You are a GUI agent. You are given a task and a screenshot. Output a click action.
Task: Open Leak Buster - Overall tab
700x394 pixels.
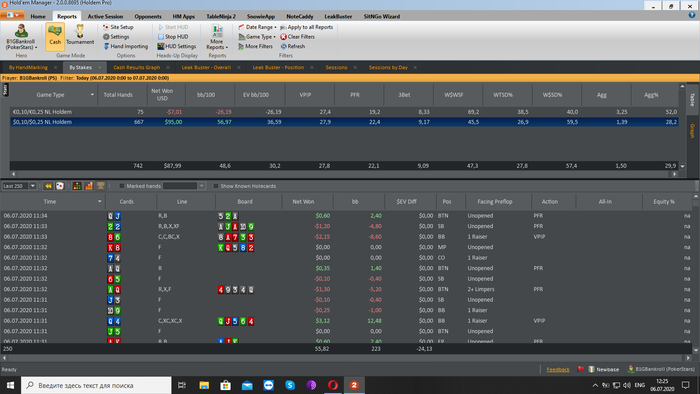tap(206, 67)
